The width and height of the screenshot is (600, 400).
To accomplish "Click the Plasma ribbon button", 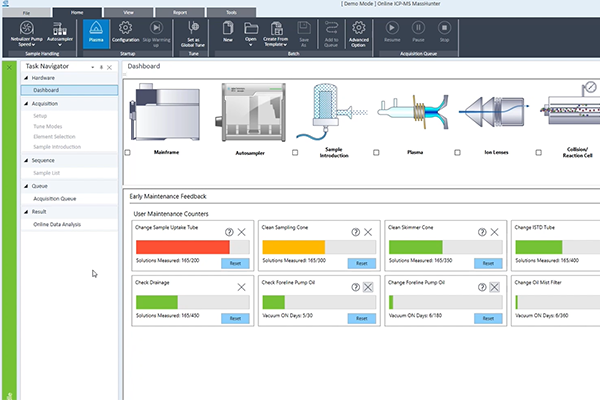I will tap(96, 34).
